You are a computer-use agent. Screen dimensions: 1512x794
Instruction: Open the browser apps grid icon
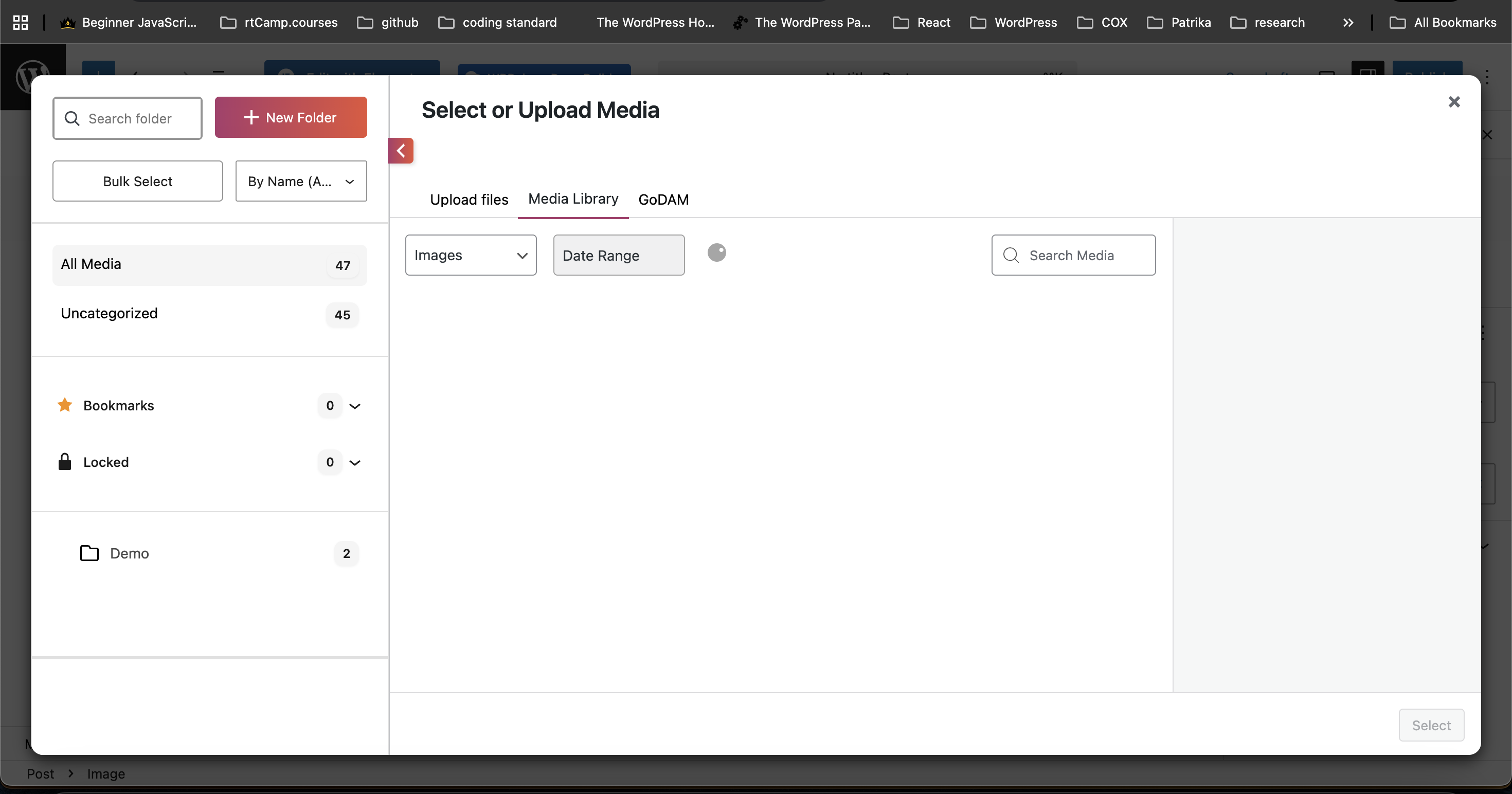21,22
